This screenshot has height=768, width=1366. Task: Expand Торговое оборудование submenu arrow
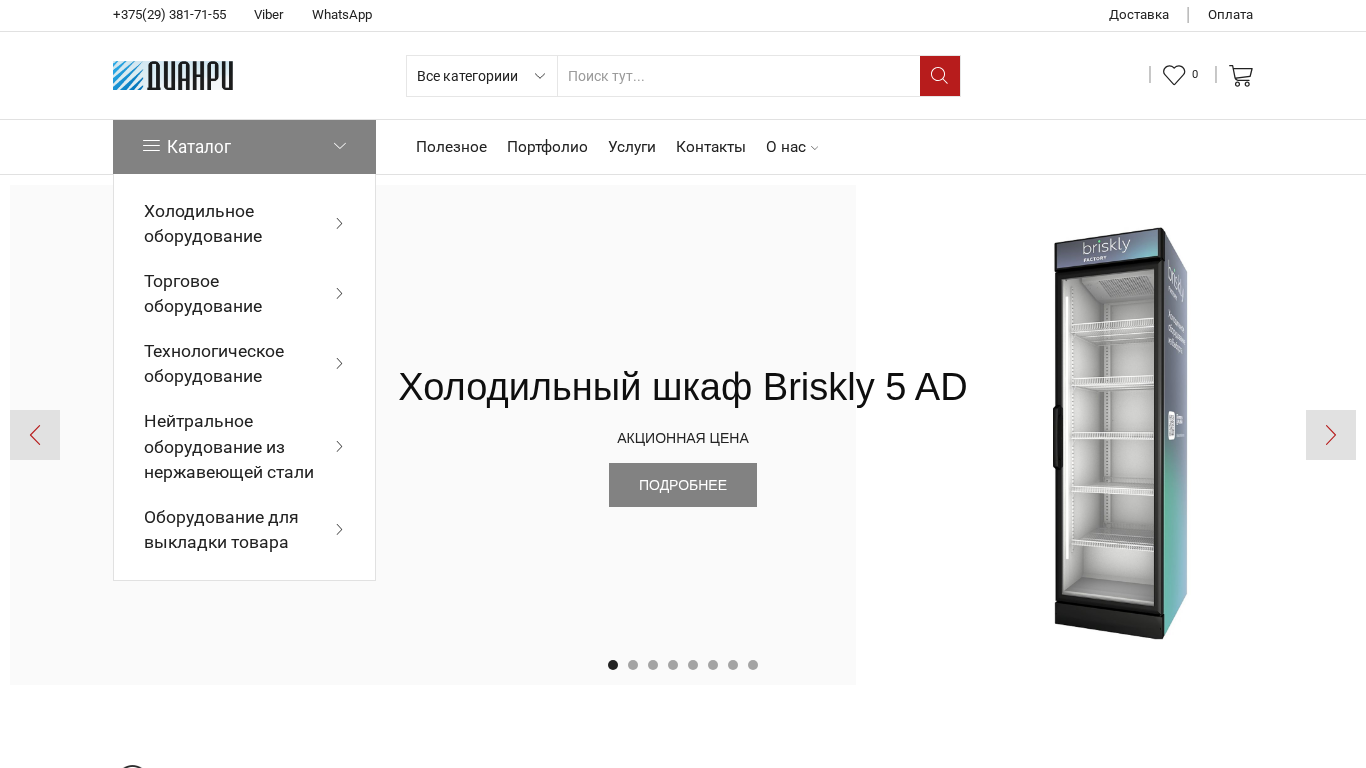[x=339, y=293]
